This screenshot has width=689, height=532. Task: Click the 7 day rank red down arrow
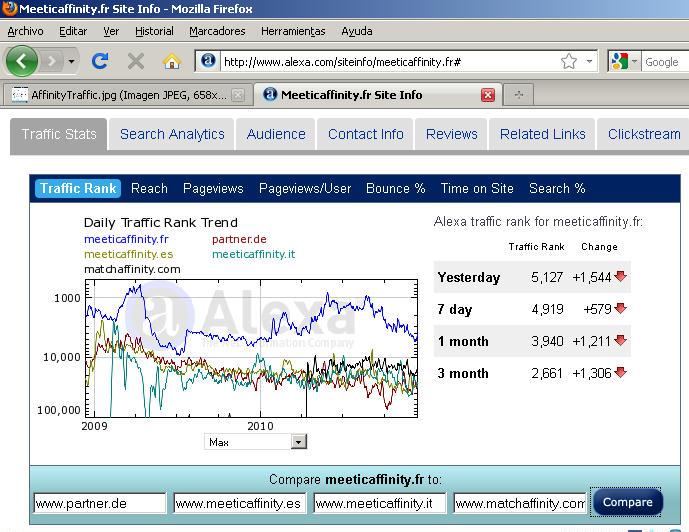[620, 308]
